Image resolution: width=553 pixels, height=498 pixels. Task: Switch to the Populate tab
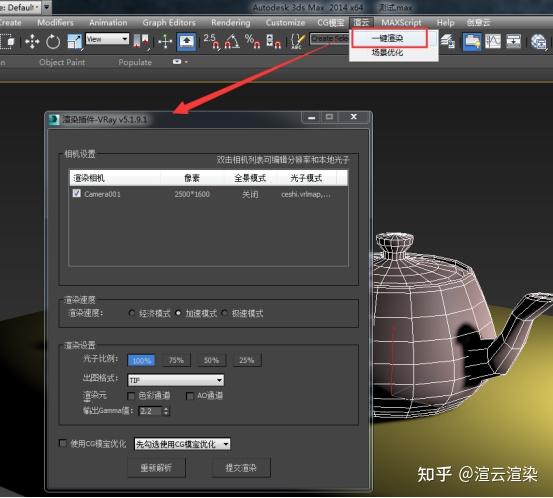(x=135, y=62)
